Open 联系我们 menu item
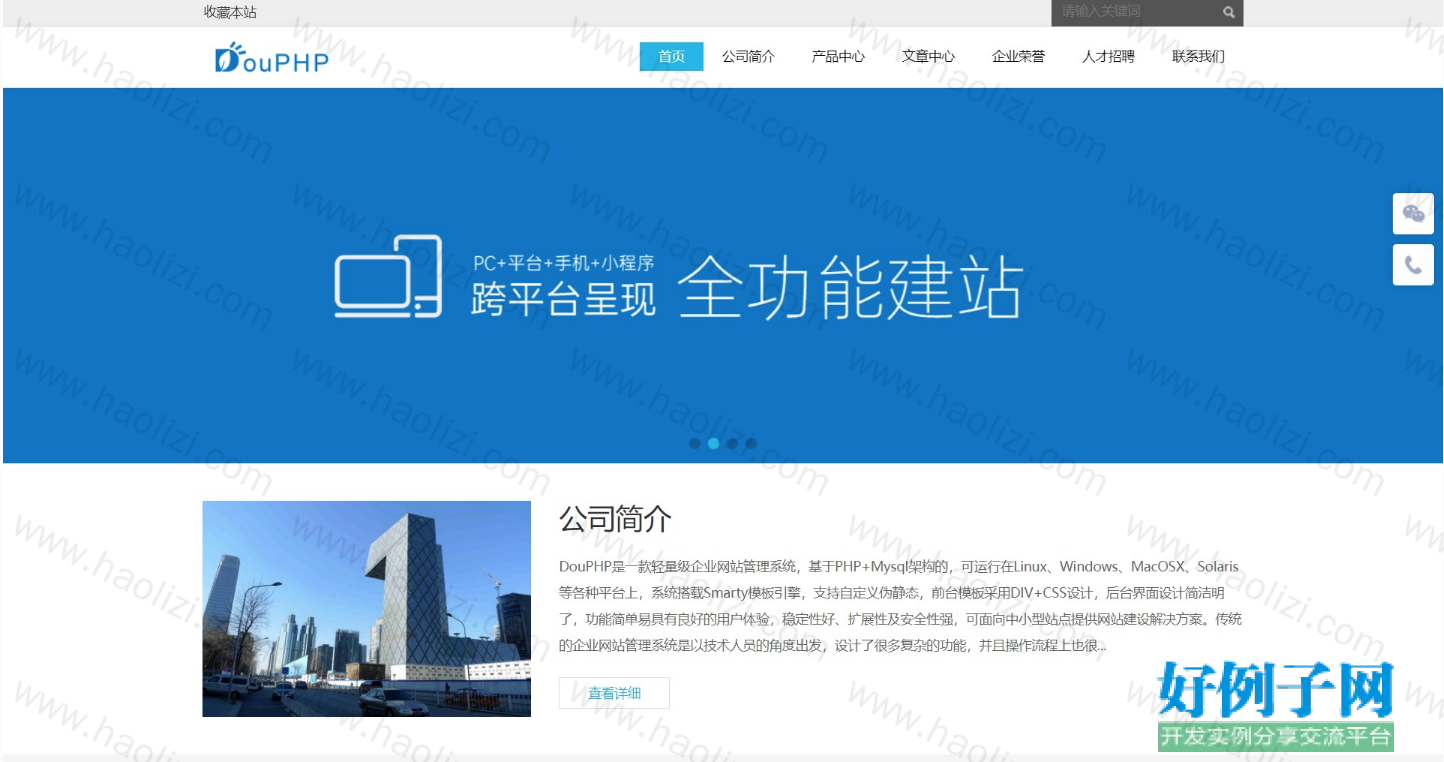The width and height of the screenshot is (1444, 762). click(x=1198, y=57)
